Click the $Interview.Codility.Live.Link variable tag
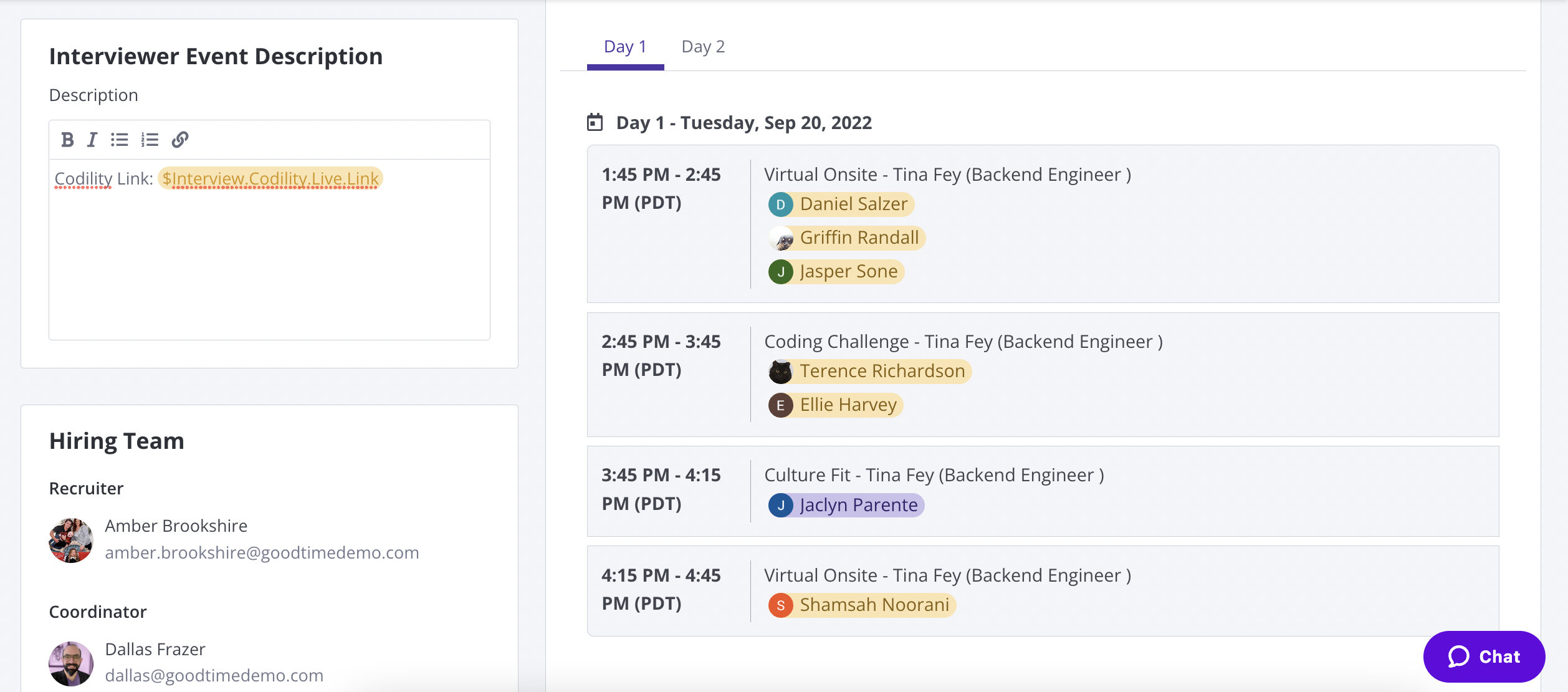1568x692 pixels. 270,179
